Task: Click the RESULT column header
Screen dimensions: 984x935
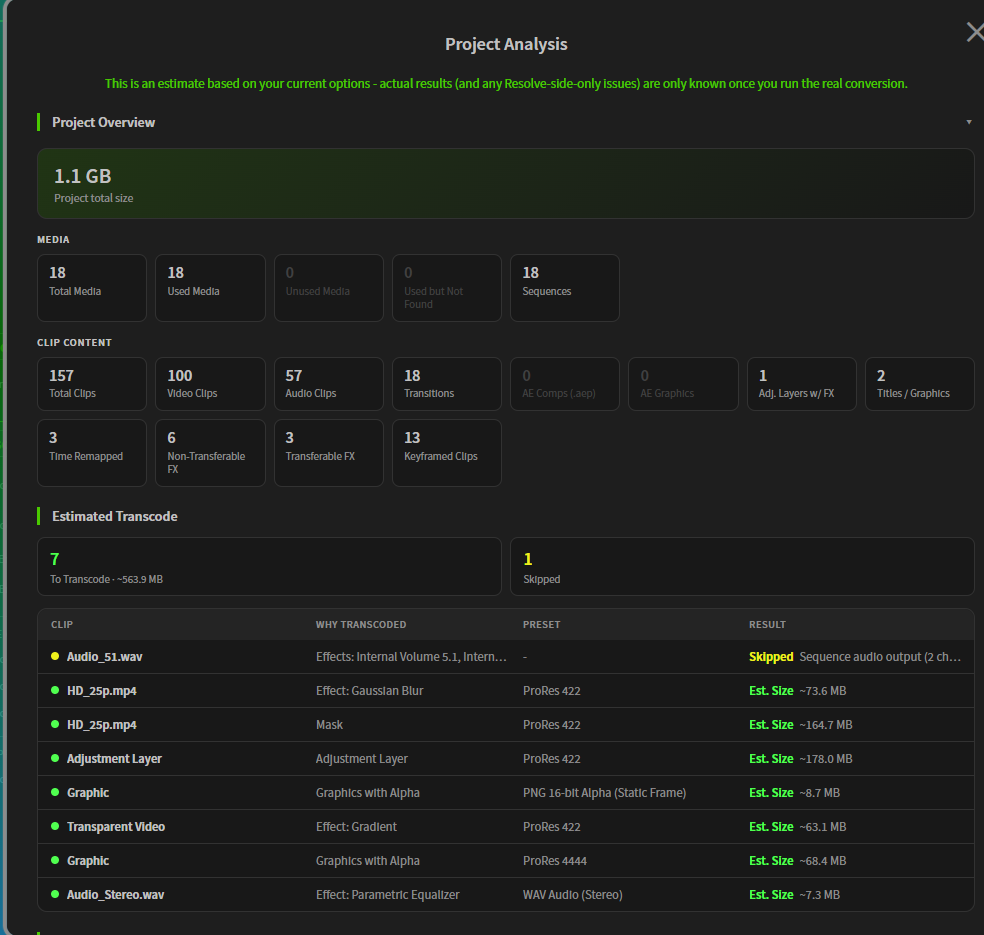Action: (x=767, y=624)
